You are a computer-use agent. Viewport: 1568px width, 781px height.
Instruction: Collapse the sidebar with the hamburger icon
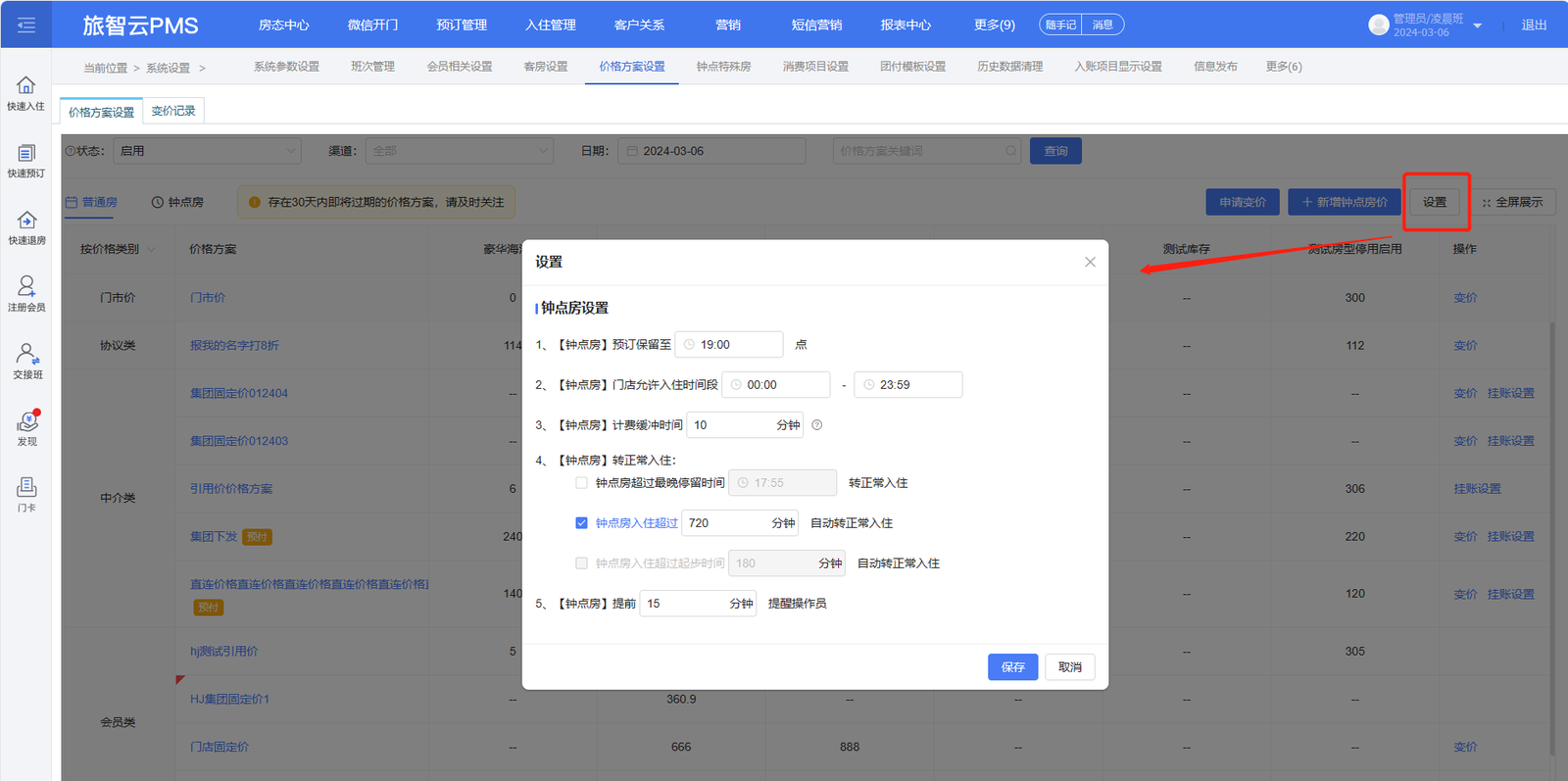point(26,24)
